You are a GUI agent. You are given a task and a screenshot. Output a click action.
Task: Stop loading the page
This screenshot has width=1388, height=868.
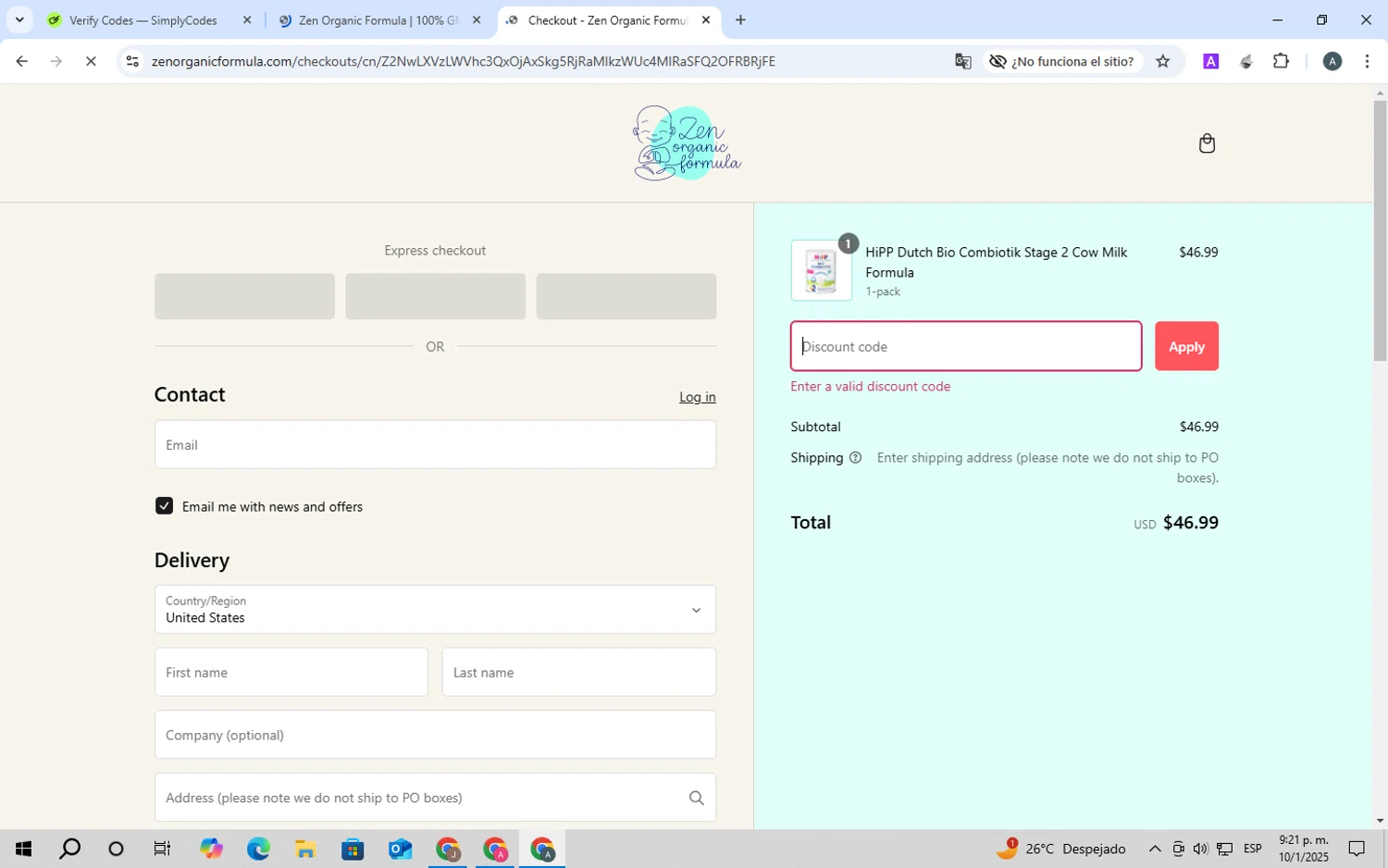coord(91,61)
